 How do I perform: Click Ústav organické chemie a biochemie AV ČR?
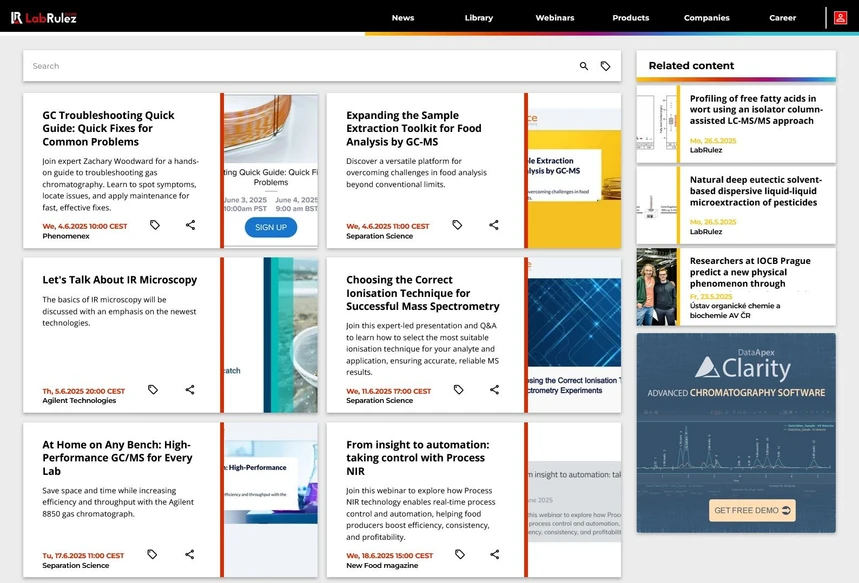click(x=735, y=311)
